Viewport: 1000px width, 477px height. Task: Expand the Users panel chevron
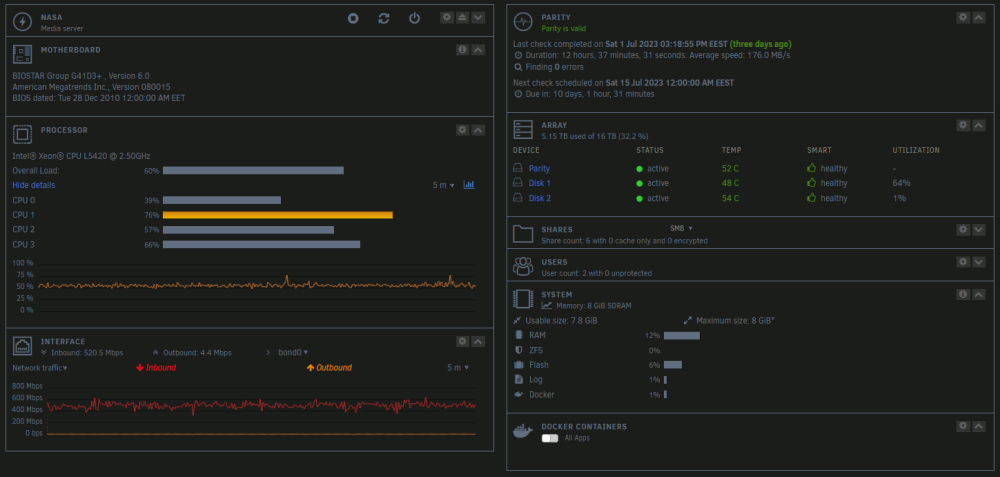[979, 262]
